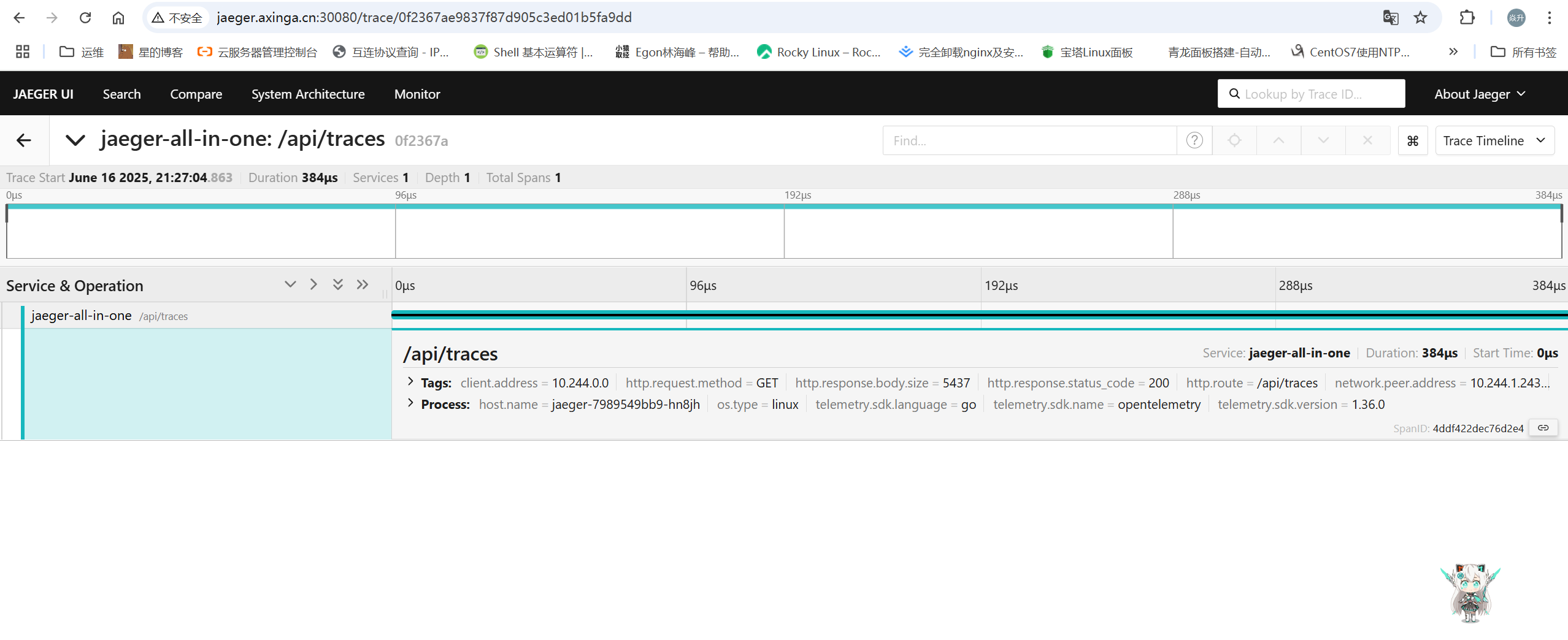This screenshot has height=640, width=1568.
Task: Reload the current page
Action: (85, 18)
